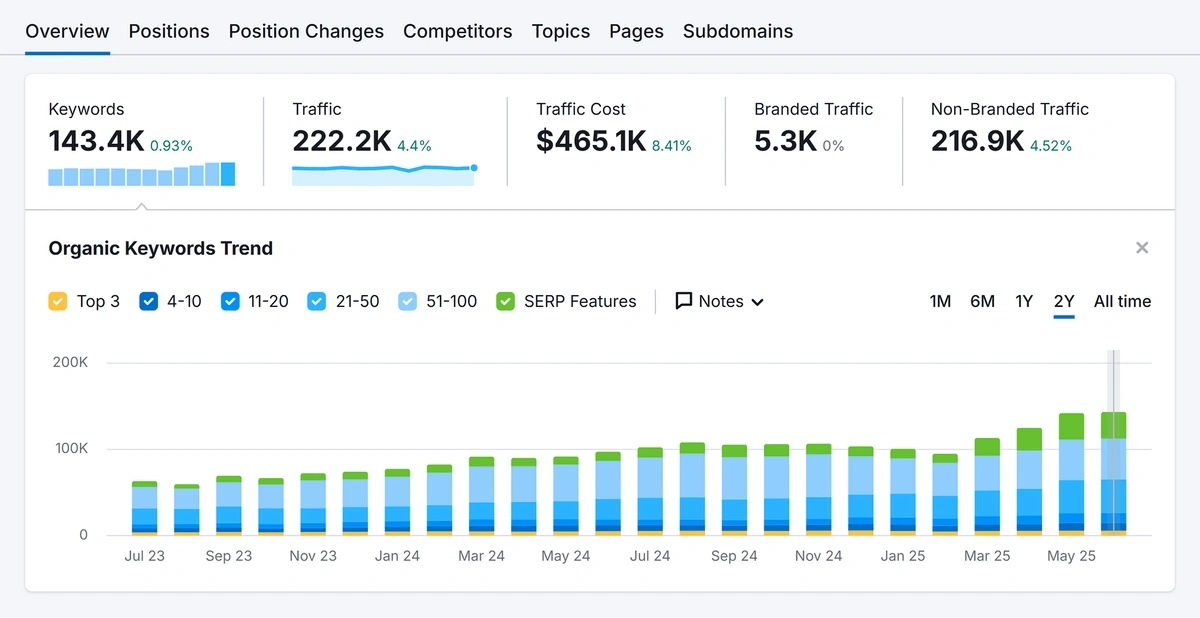
Task: Click the Traffic Cost $465.1K metric
Action: click(591, 141)
